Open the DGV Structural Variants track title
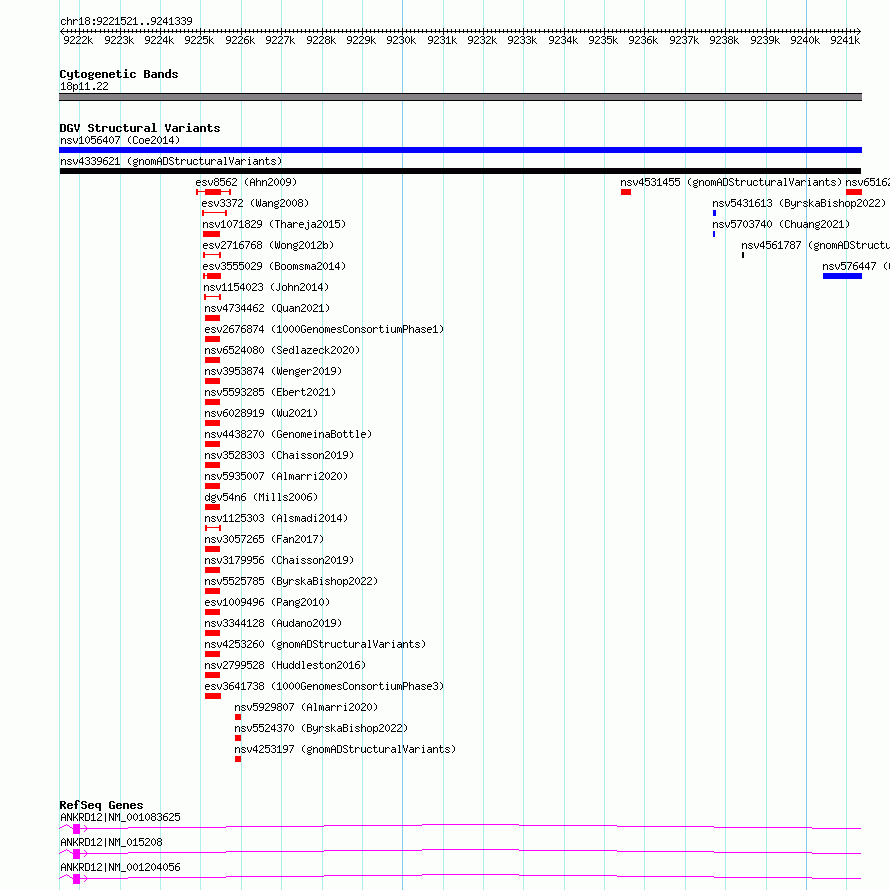The height and width of the screenshot is (890, 890). pyautogui.click(x=140, y=128)
